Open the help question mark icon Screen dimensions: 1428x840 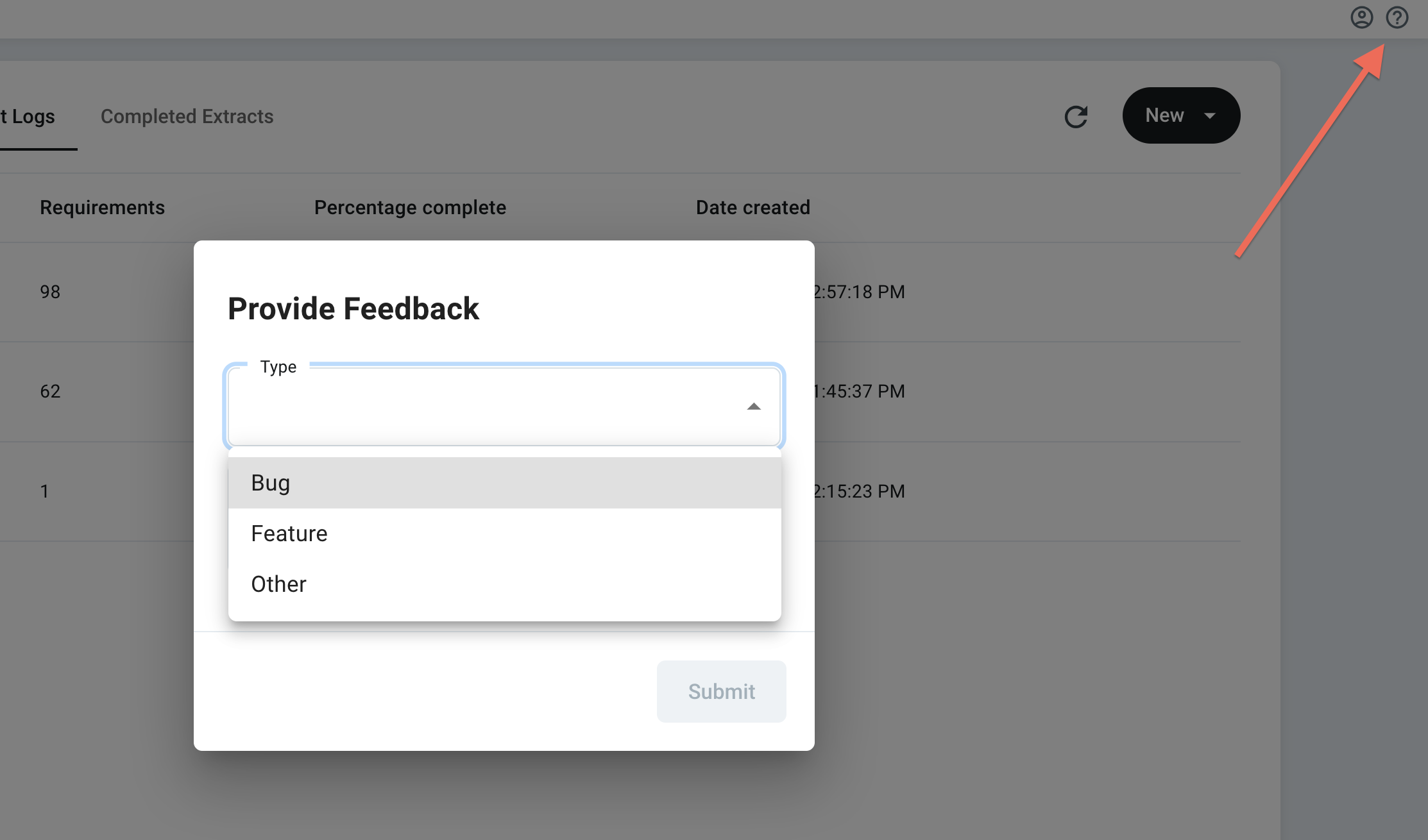click(x=1397, y=17)
